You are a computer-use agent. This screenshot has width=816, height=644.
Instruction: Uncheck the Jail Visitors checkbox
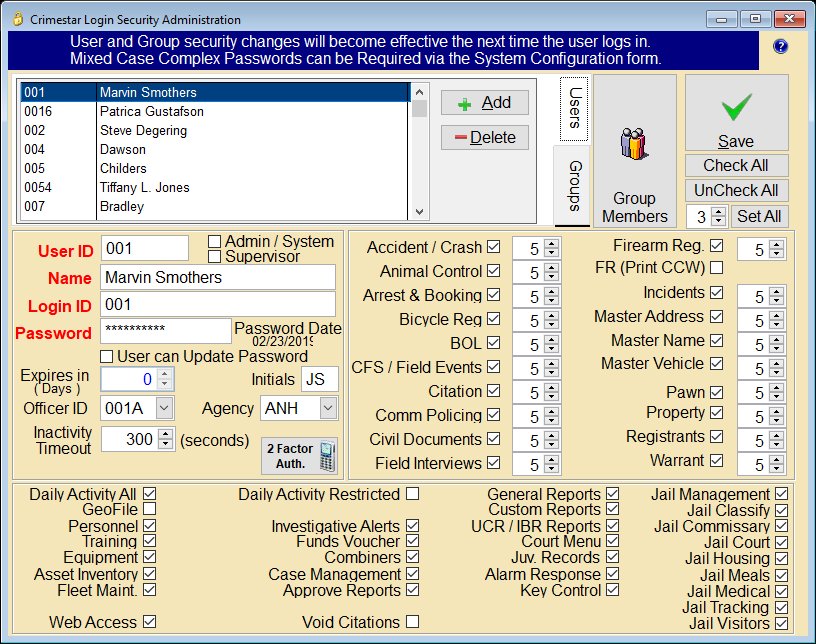tap(782, 623)
